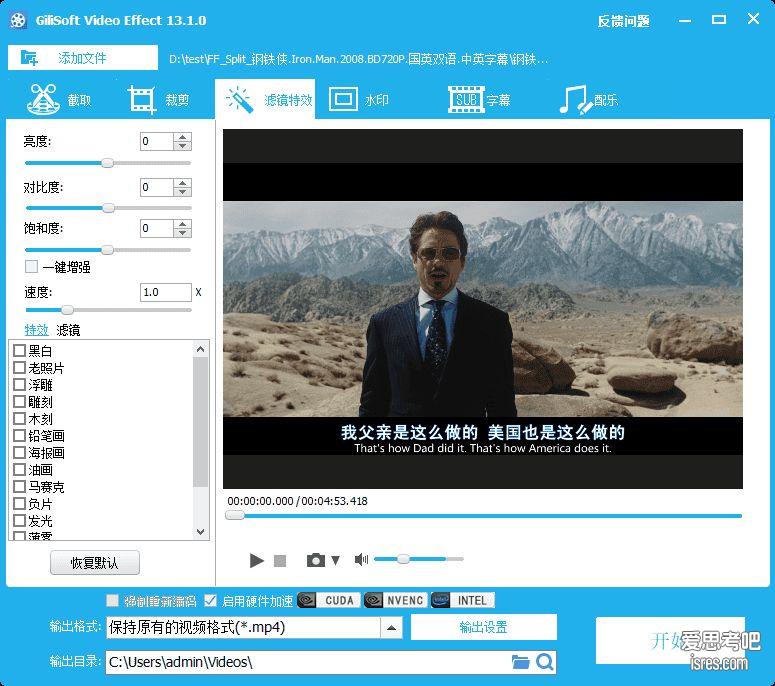Check the 黑白 black-and-white effect
This screenshot has height=686, width=775.
[x=19, y=351]
